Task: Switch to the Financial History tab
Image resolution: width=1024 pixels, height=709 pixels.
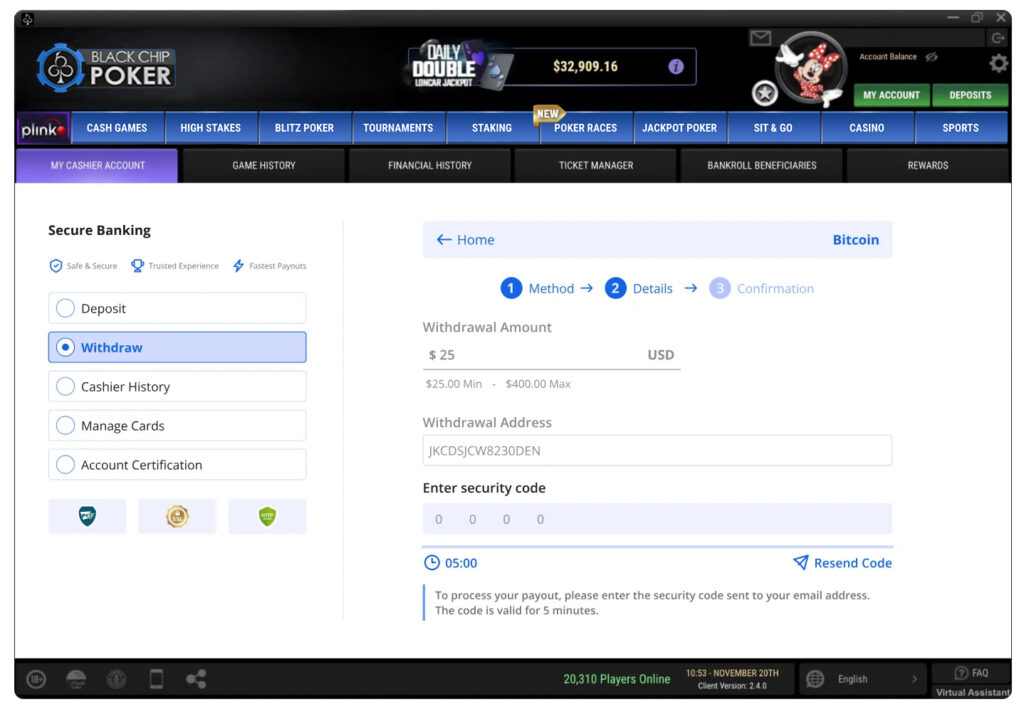Action: pyautogui.click(x=429, y=165)
